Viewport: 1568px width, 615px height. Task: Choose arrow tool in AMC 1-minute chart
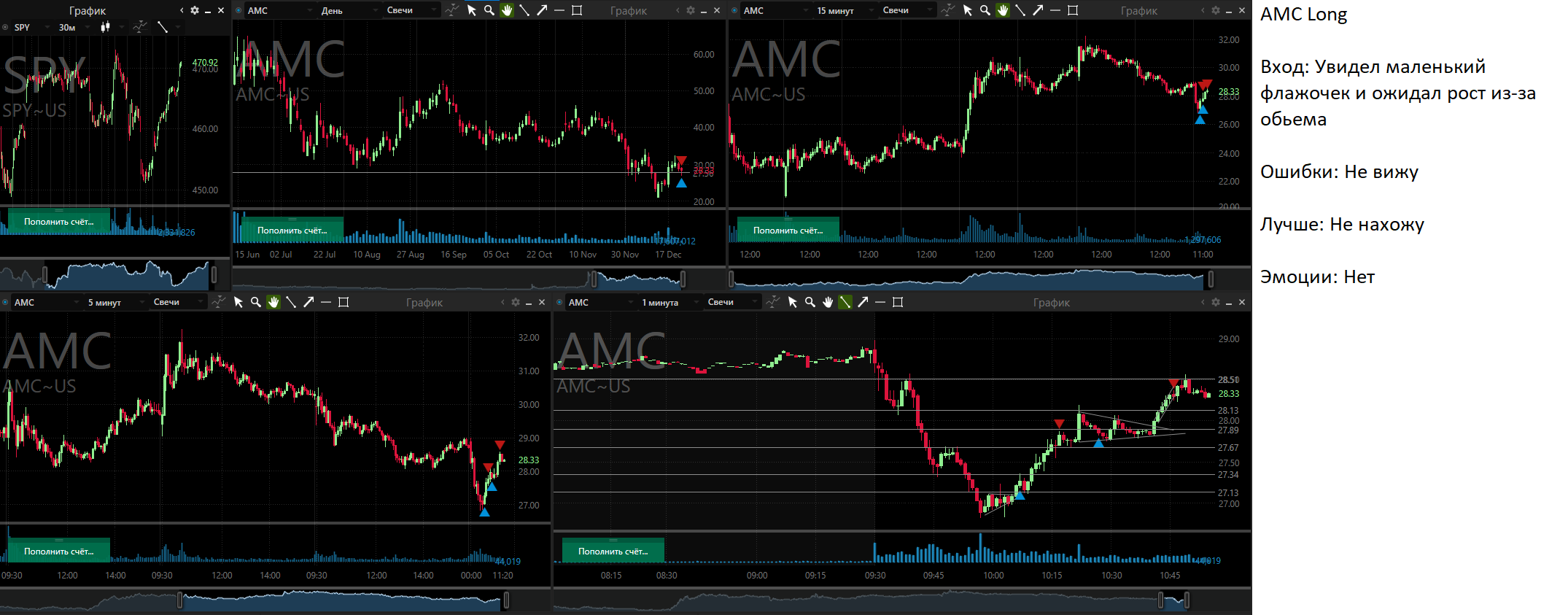tap(863, 302)
